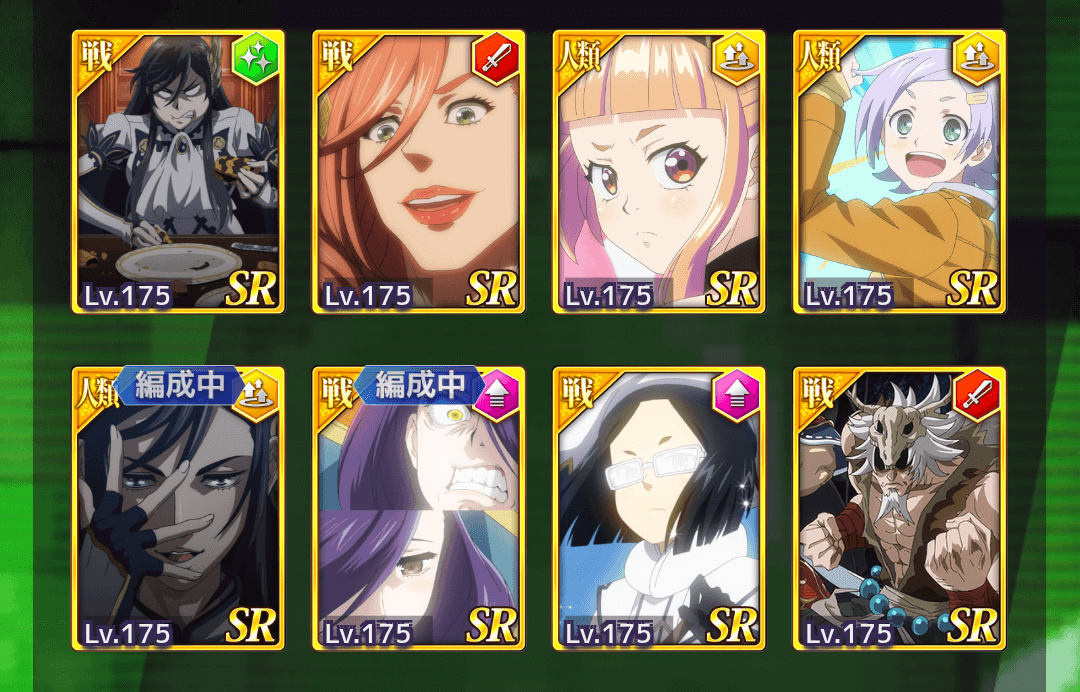Screen dimensions: 1080x692
Task: Click pink arrow icon on purple-haired card
Action: [x=498, y=397]
